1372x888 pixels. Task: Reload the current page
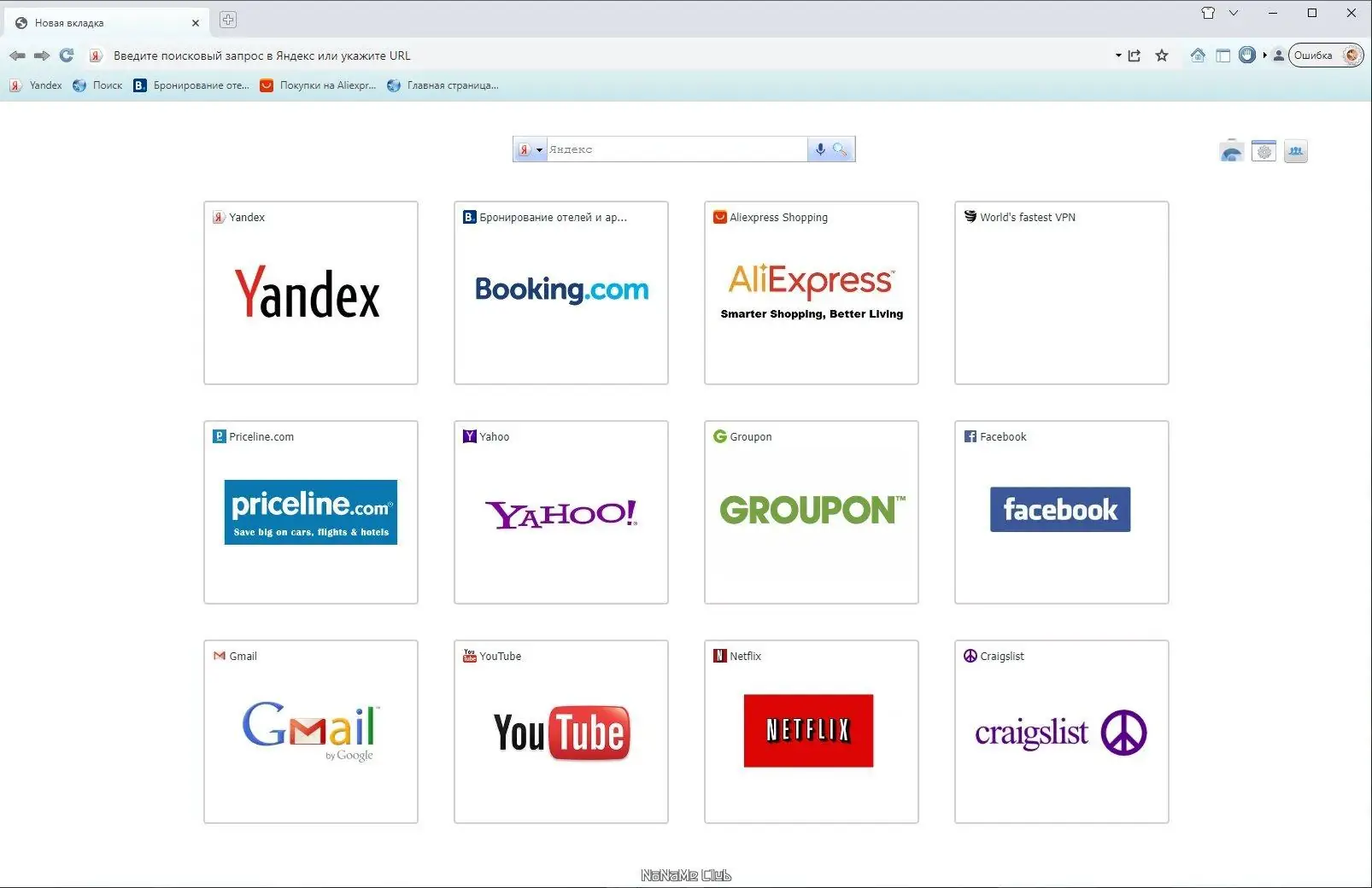coord(67,55)
